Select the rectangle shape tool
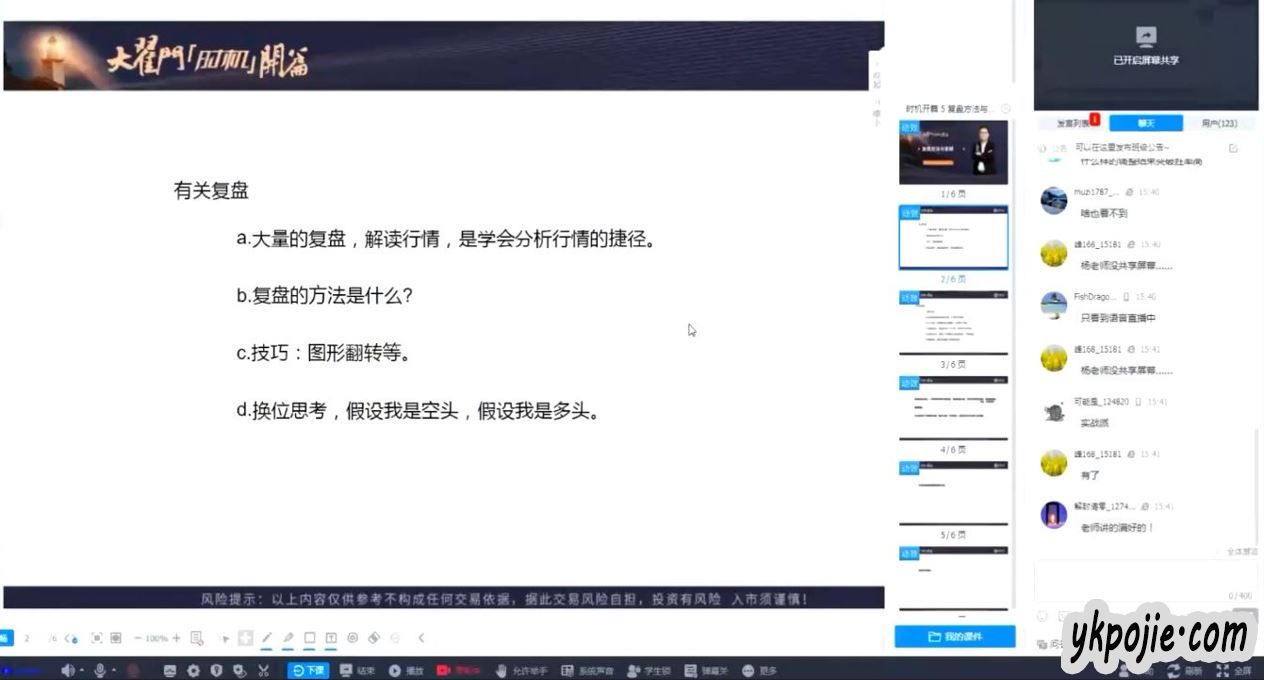The image size is (1264, 680). pyautogui.click(x=309, y=638)
